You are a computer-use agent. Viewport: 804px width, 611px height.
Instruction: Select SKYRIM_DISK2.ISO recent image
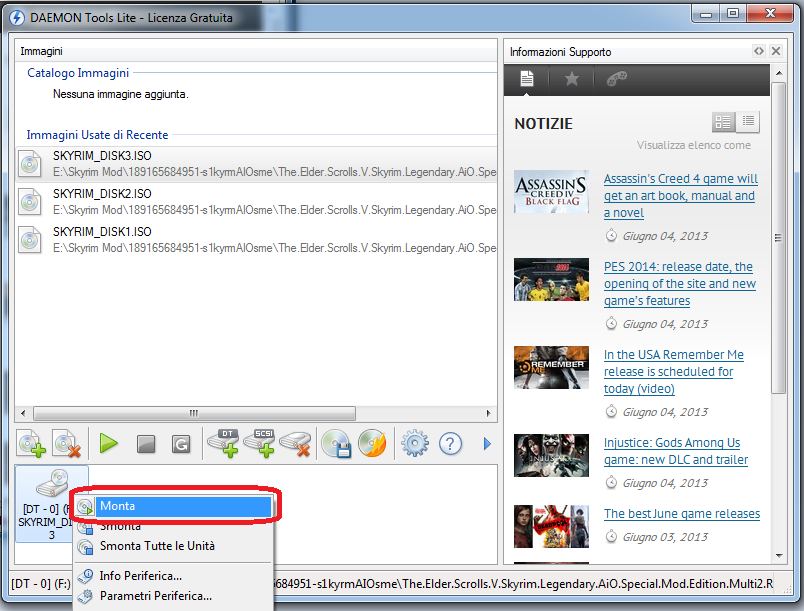pyautogui.click(x=256, y=202)
